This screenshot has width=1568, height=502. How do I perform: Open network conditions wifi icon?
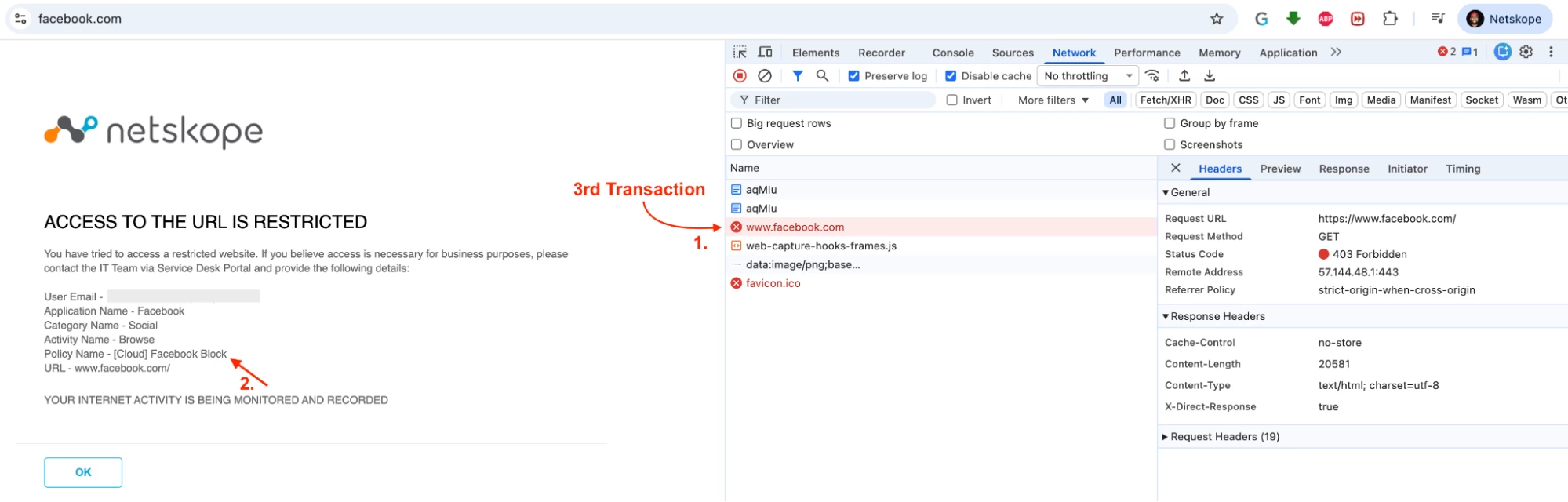coord(1152,75)
